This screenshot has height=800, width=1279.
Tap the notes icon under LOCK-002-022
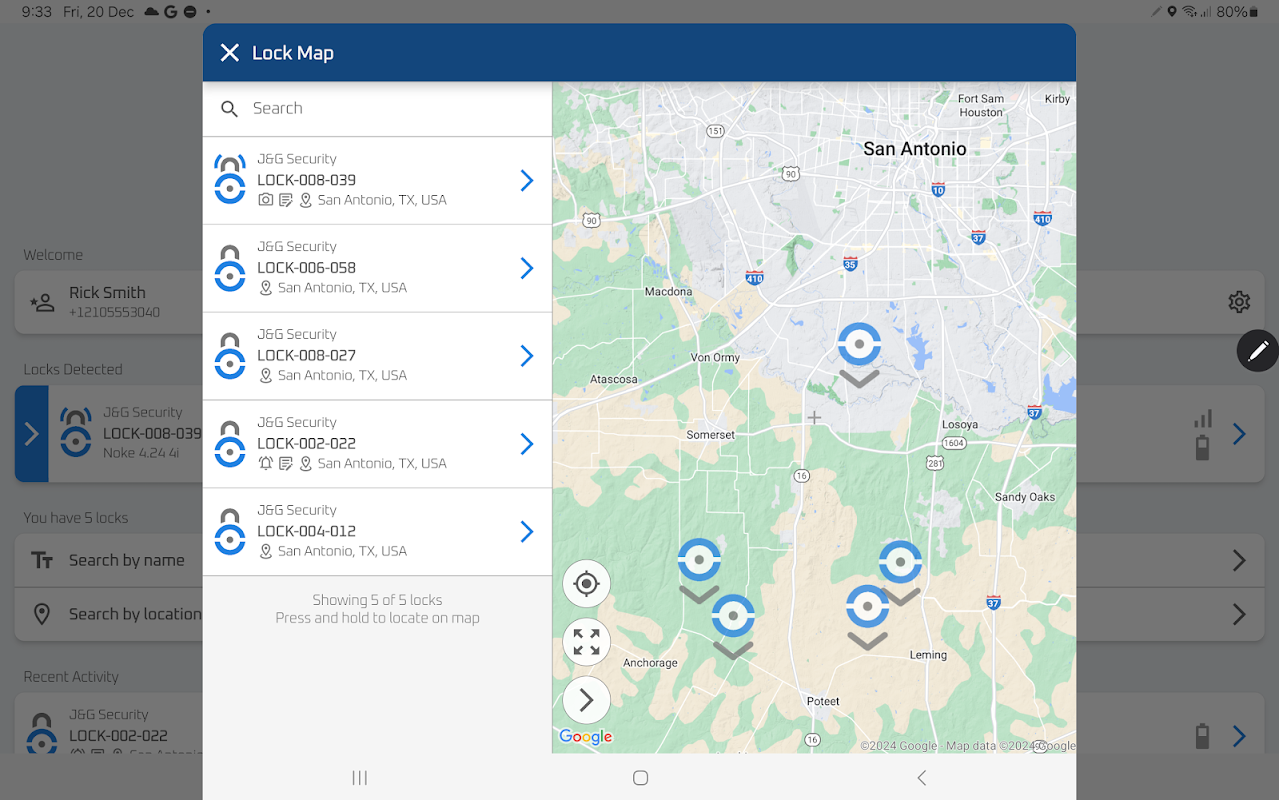[286, 463]
